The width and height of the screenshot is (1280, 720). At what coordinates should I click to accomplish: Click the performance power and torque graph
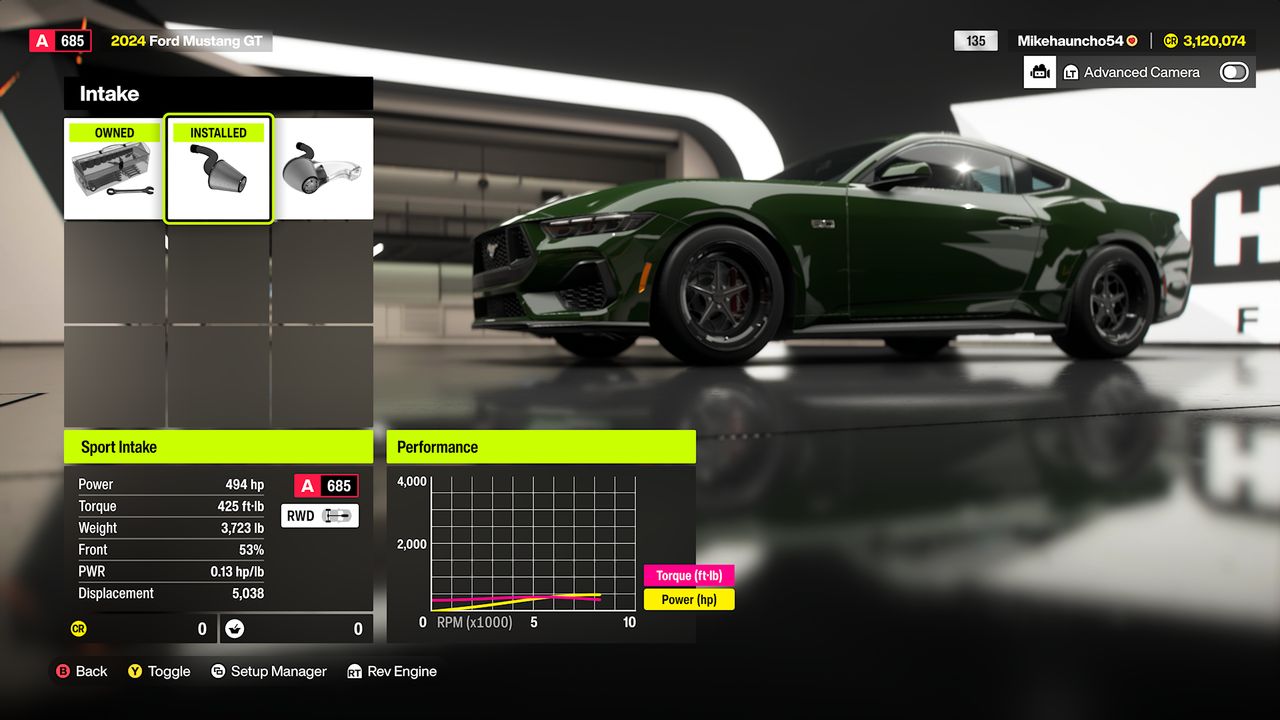533,543
